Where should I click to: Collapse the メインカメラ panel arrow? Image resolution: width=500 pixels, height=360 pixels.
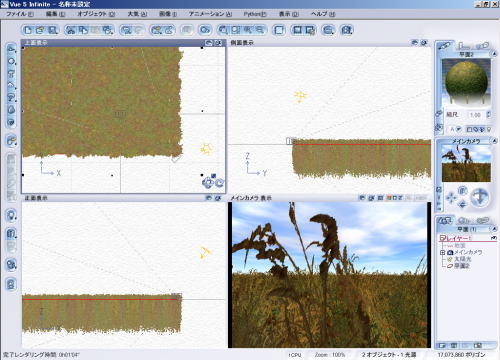click(x=494, y=141)
